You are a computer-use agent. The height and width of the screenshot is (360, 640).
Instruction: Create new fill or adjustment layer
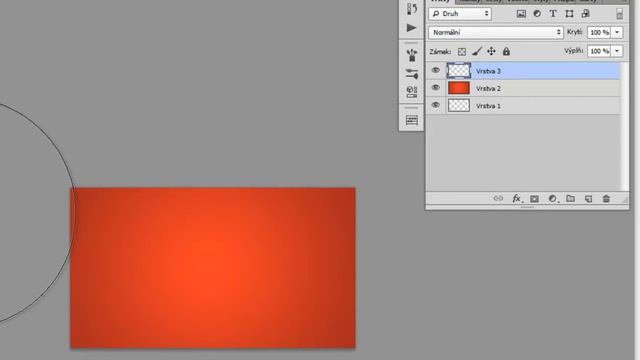coord(552,199)
